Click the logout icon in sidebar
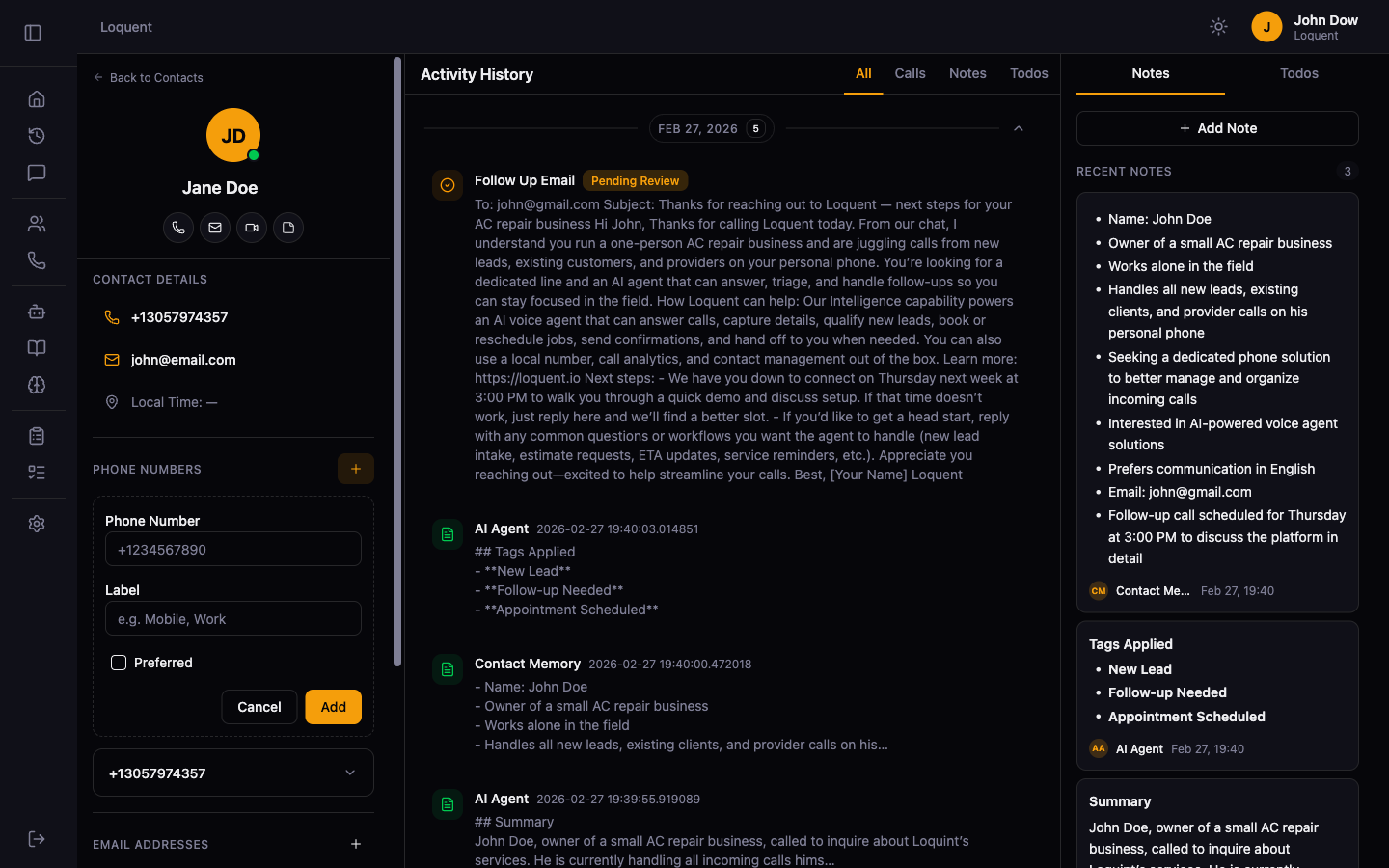The height and width of the screenshot is (868, 1389). [37, 839]
